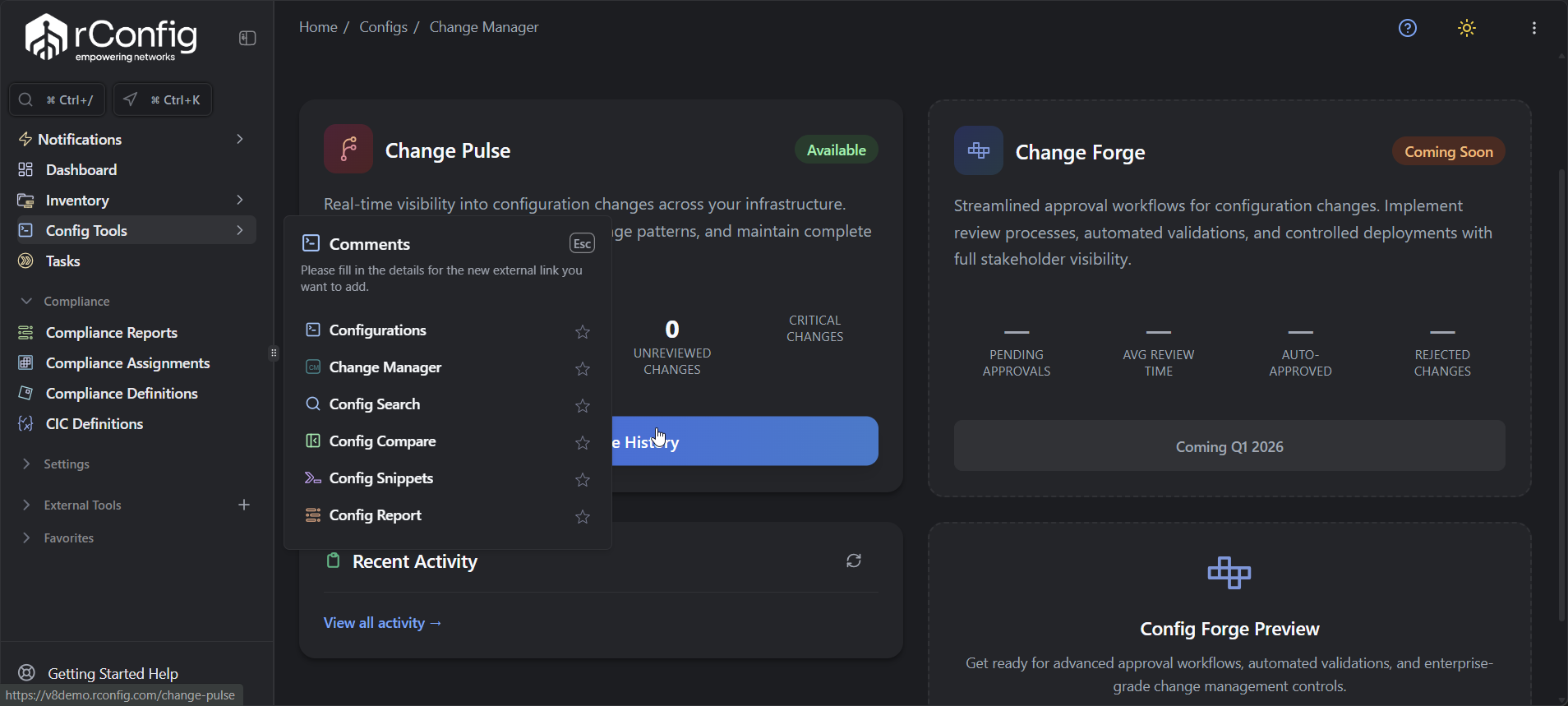This screenshot has height=706, width=1568.
Task: Open the Inventory menu
Action: 77,201
